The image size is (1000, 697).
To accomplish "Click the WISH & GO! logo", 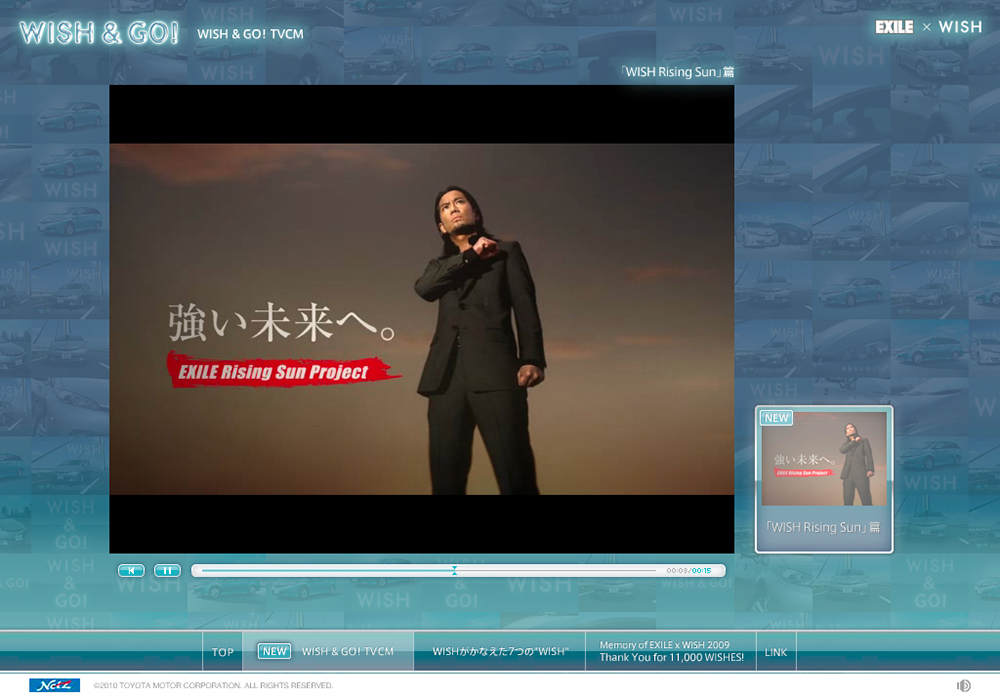I will tap(99, 33).
